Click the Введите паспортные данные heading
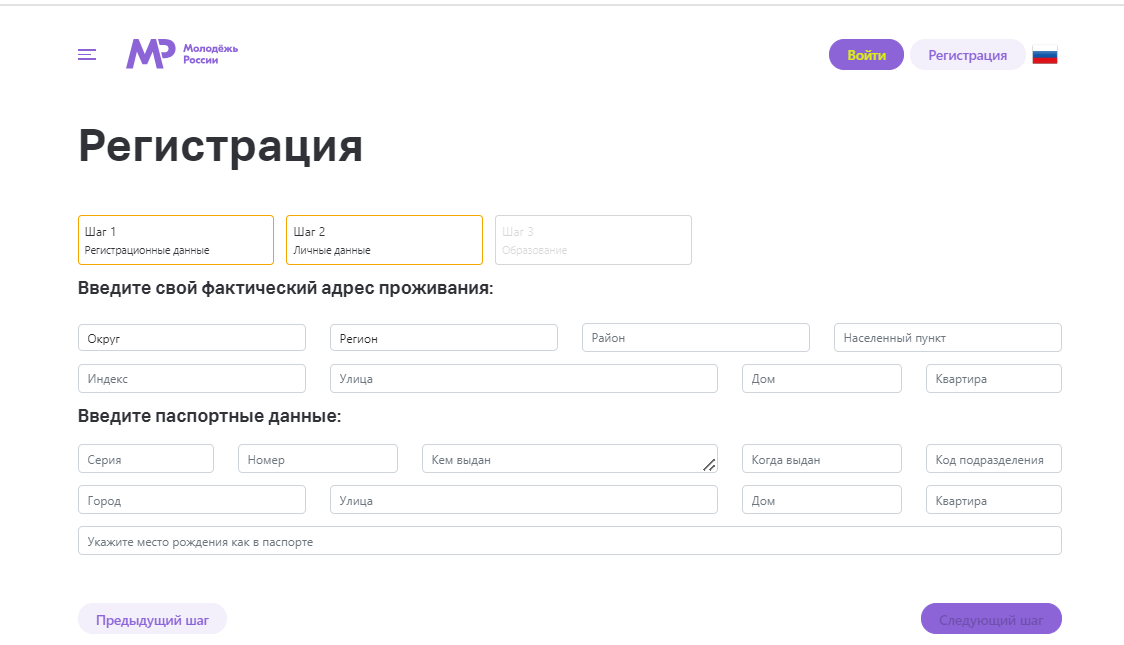 [209, 416]
